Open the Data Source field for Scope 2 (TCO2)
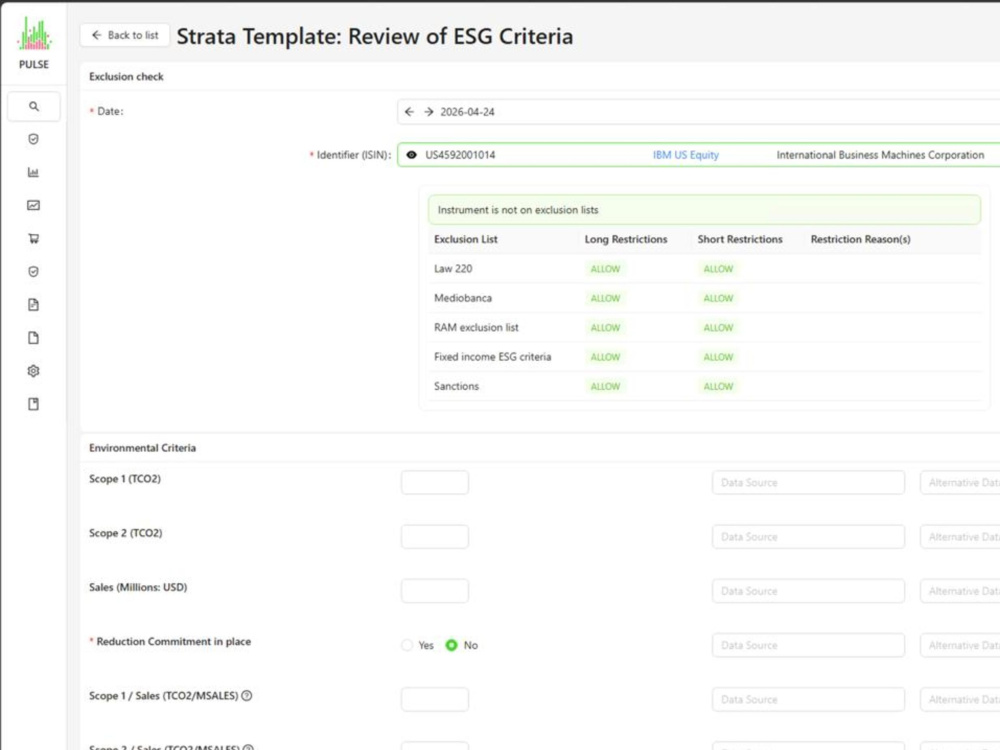Viewport: 1000px width, 750px height. pos(808,537)
